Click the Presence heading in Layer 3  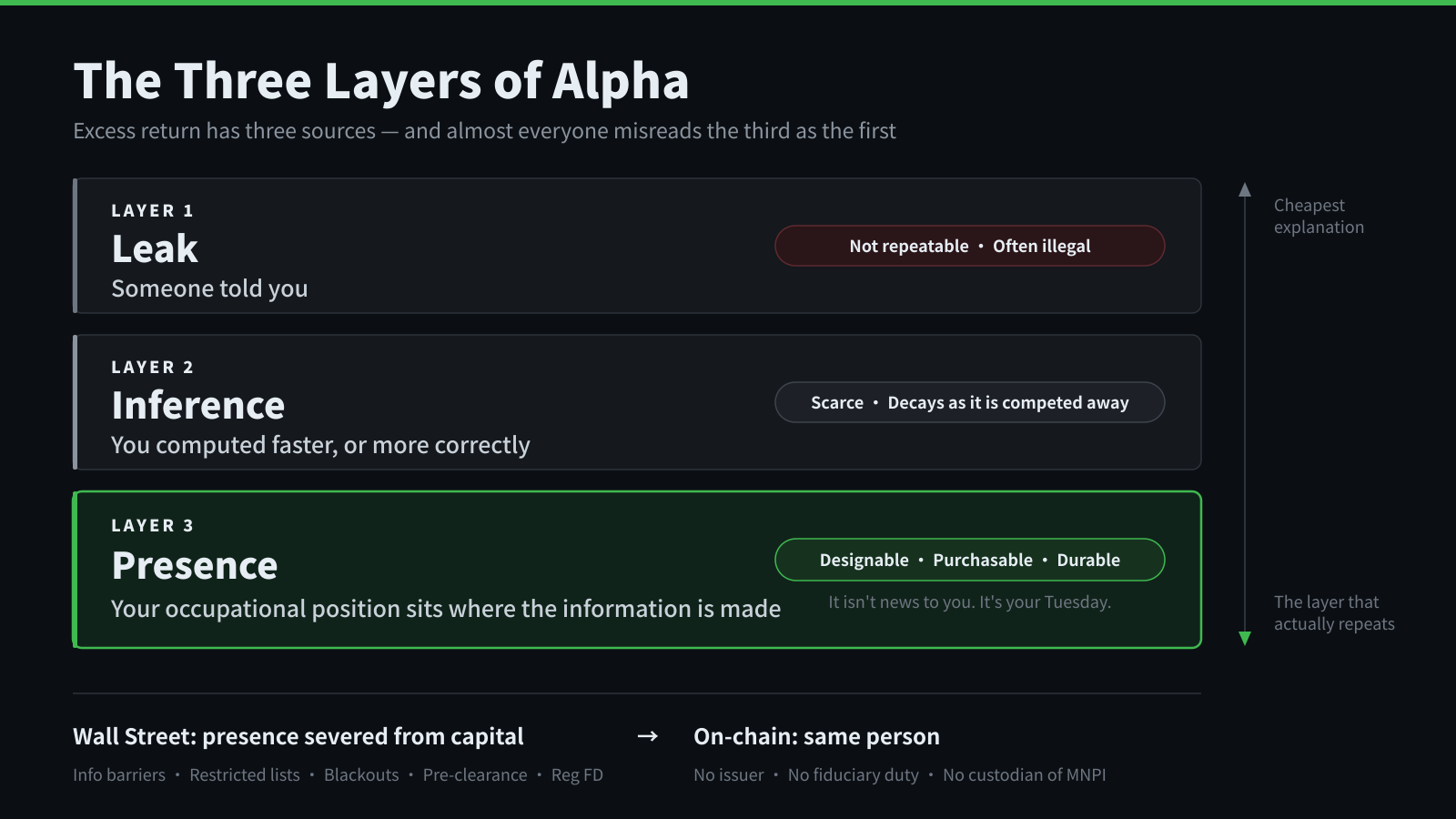click(x=195, y=565)
